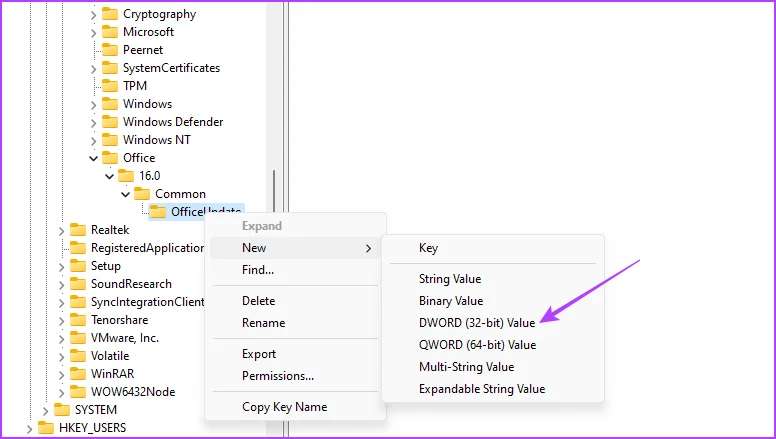Select the SyncIntegrationClient key
Image resolution: width=776 pixels, height=439 pixels.
147,302
